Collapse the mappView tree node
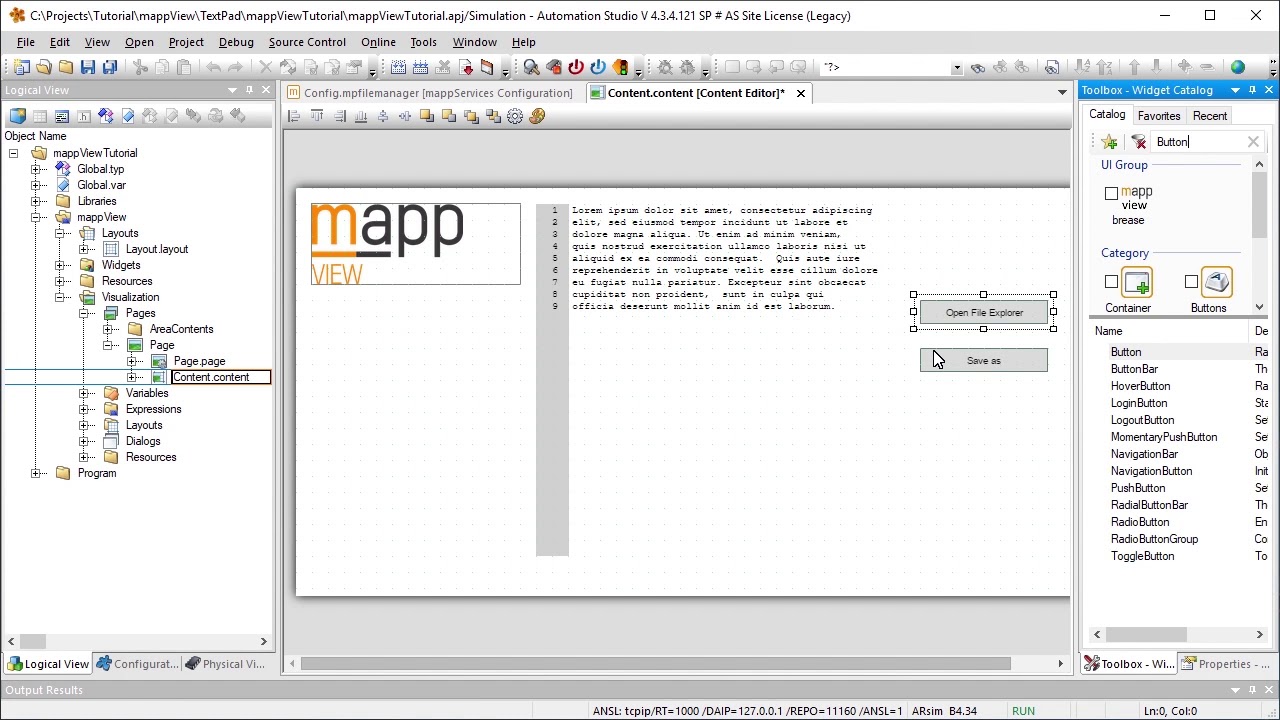The width and height of the screenshot is (1280, 720). tap(37, 217)
